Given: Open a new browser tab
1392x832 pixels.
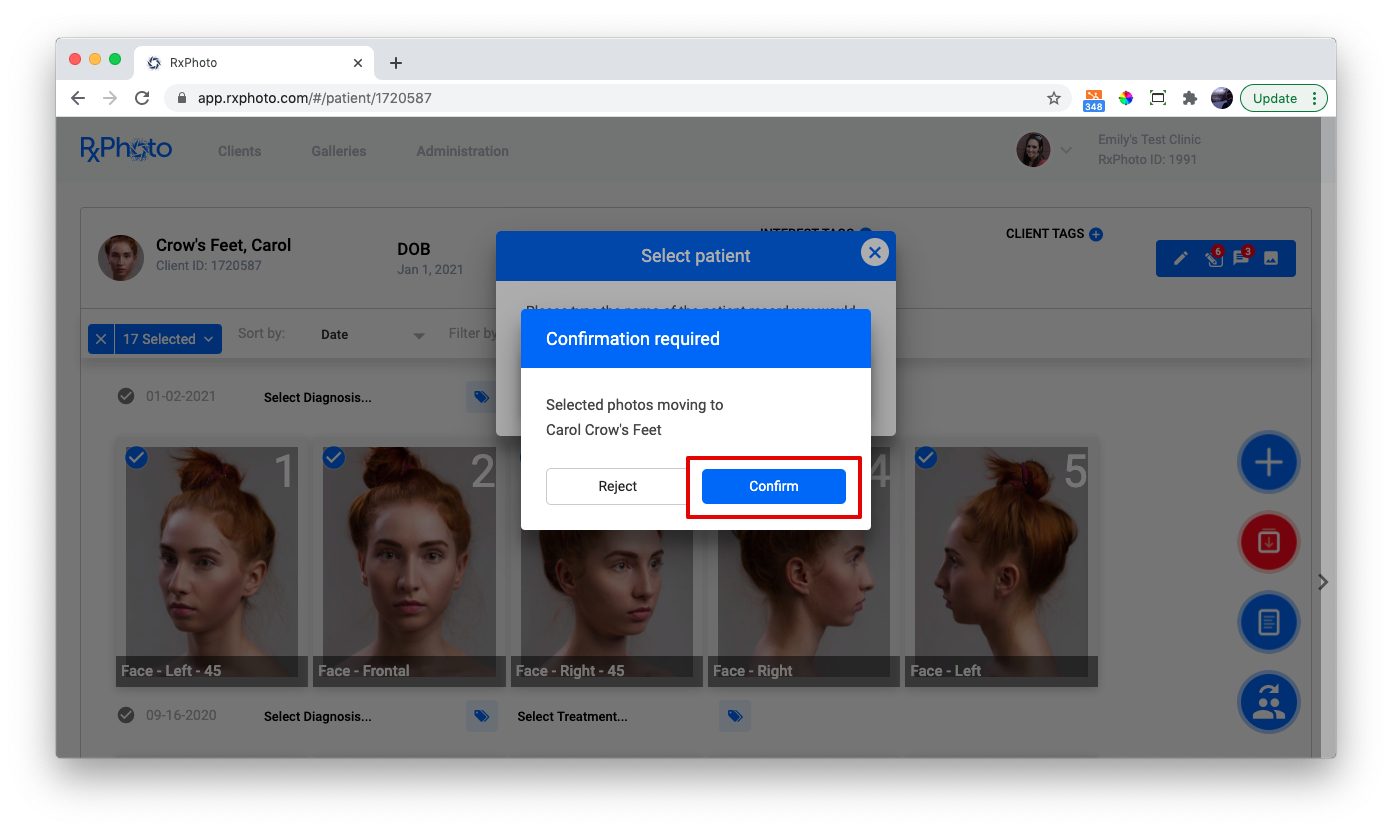Looking at the screenshot, I should 396,63.
